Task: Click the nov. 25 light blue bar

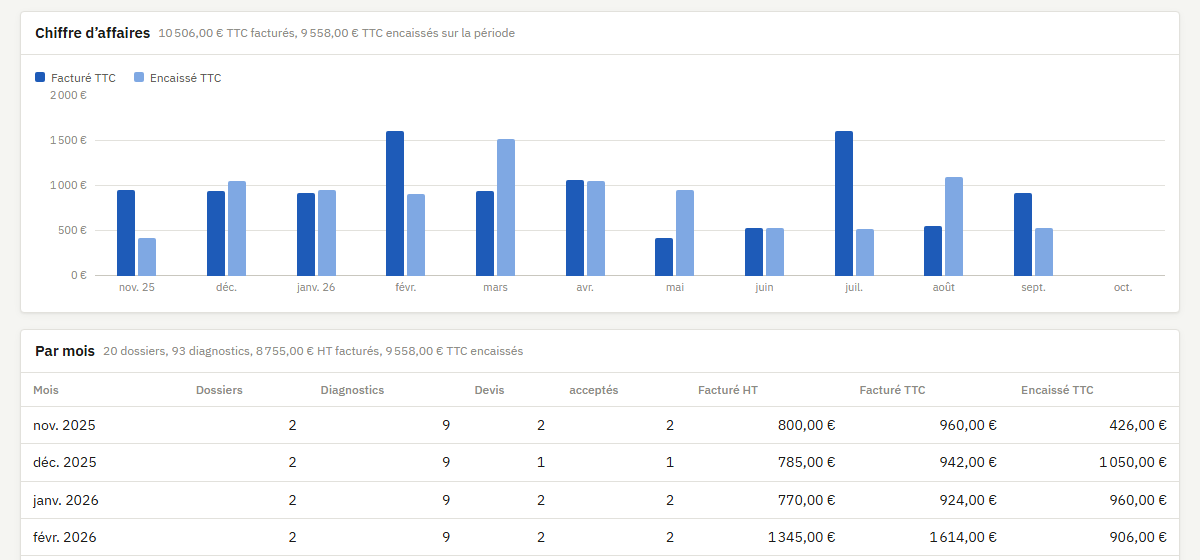Action: pyautogui.click(x=147, y=256)
